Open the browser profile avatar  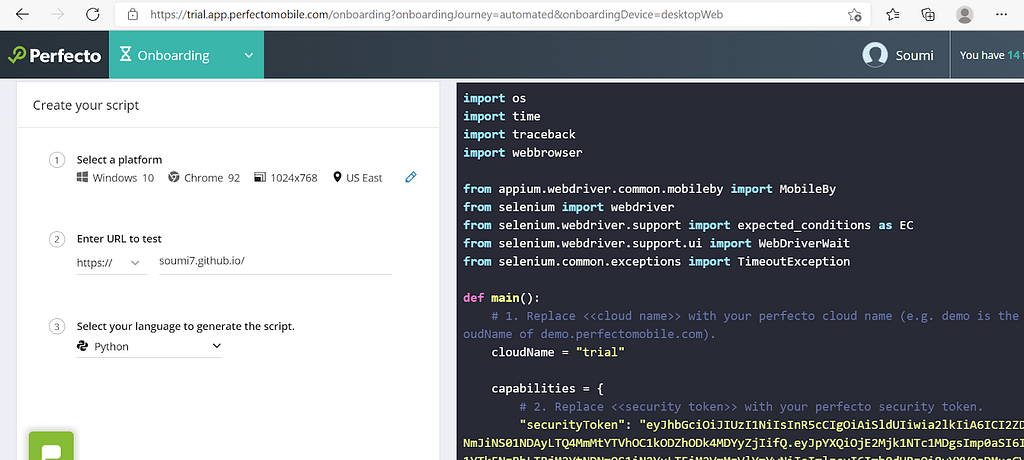point(965,14)
